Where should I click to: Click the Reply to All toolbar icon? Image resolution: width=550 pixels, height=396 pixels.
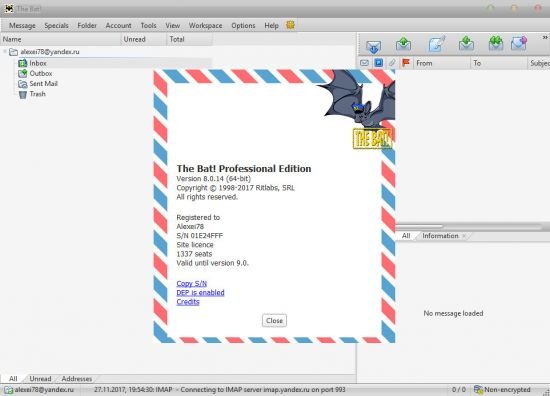tap(496, 43)
